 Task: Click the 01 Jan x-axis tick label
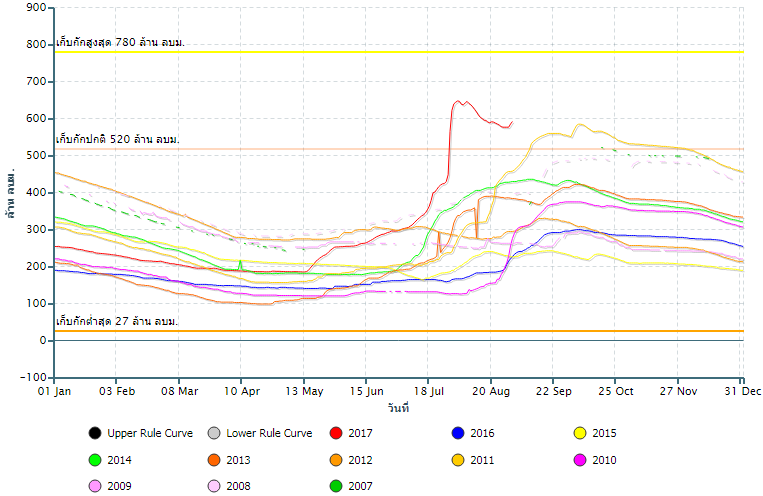[x=54, y=392]
